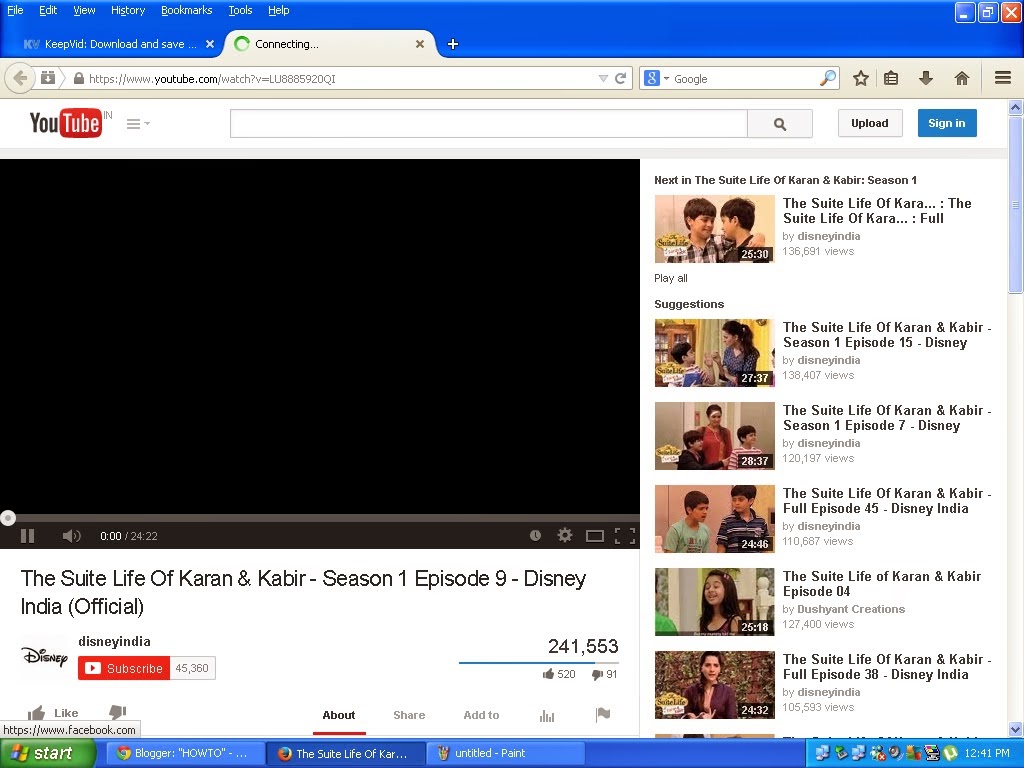
Task: Mute the video using the speaker icon
Action: (x=71, y=536)
